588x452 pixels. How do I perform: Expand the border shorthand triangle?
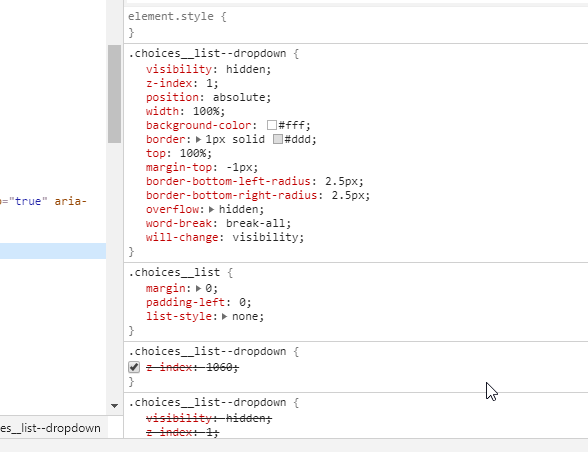pos(199,140)
